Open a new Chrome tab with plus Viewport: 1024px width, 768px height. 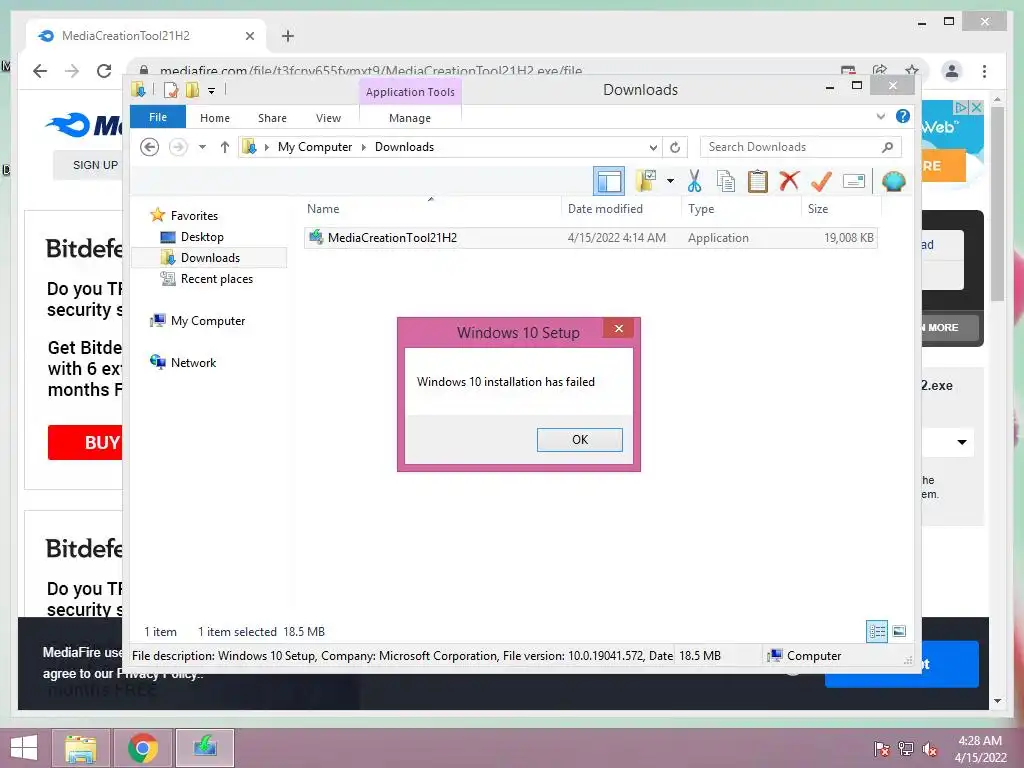coord(288,36)
